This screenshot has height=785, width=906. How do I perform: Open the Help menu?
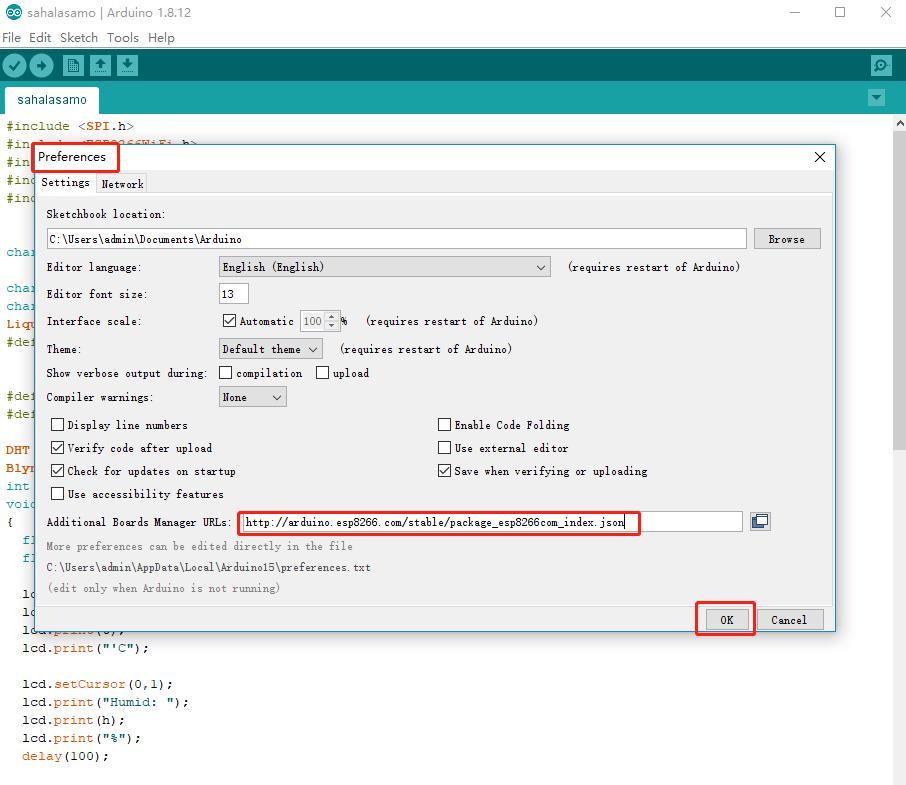[x=161, y=38]
